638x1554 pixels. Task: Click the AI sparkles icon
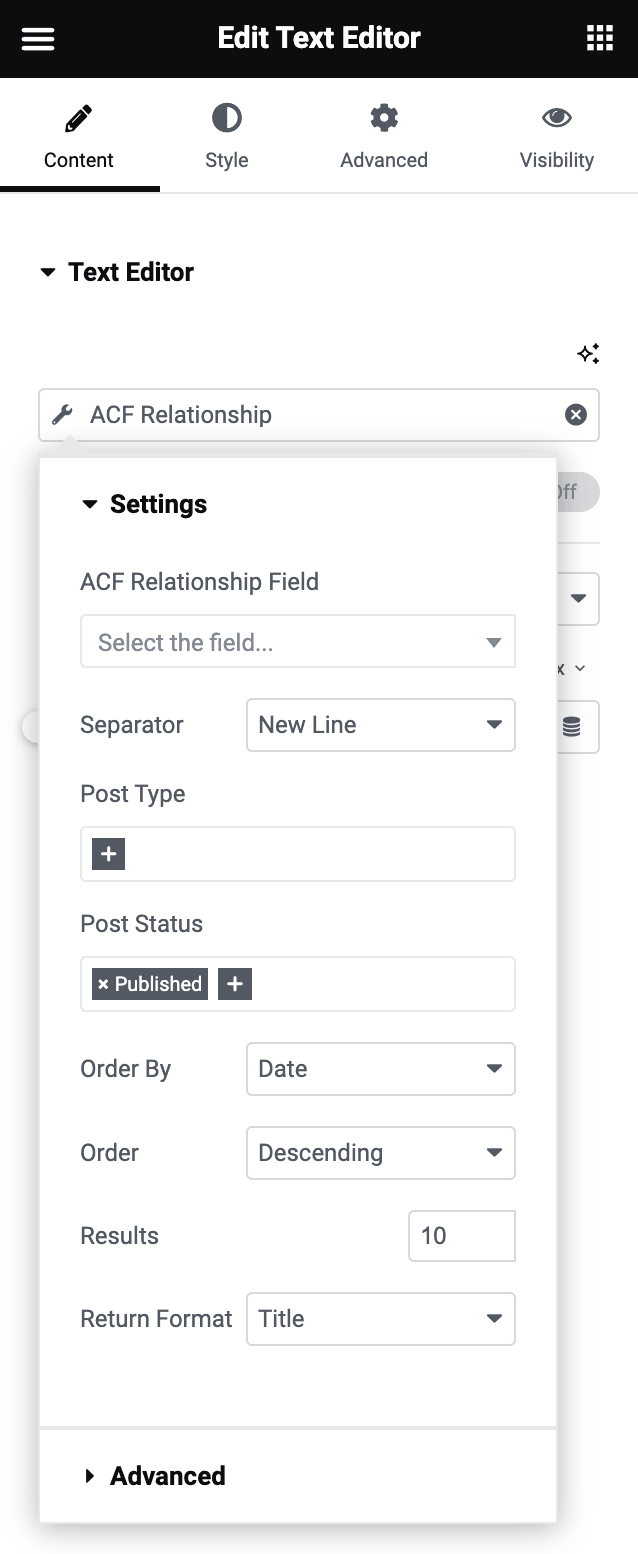tap(588, 353)
